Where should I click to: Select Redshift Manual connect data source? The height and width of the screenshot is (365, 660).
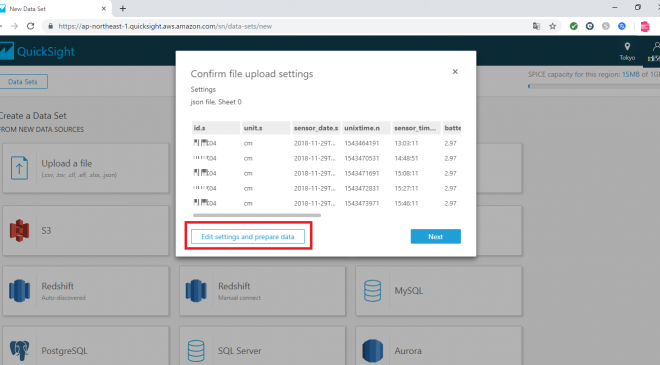262,291
